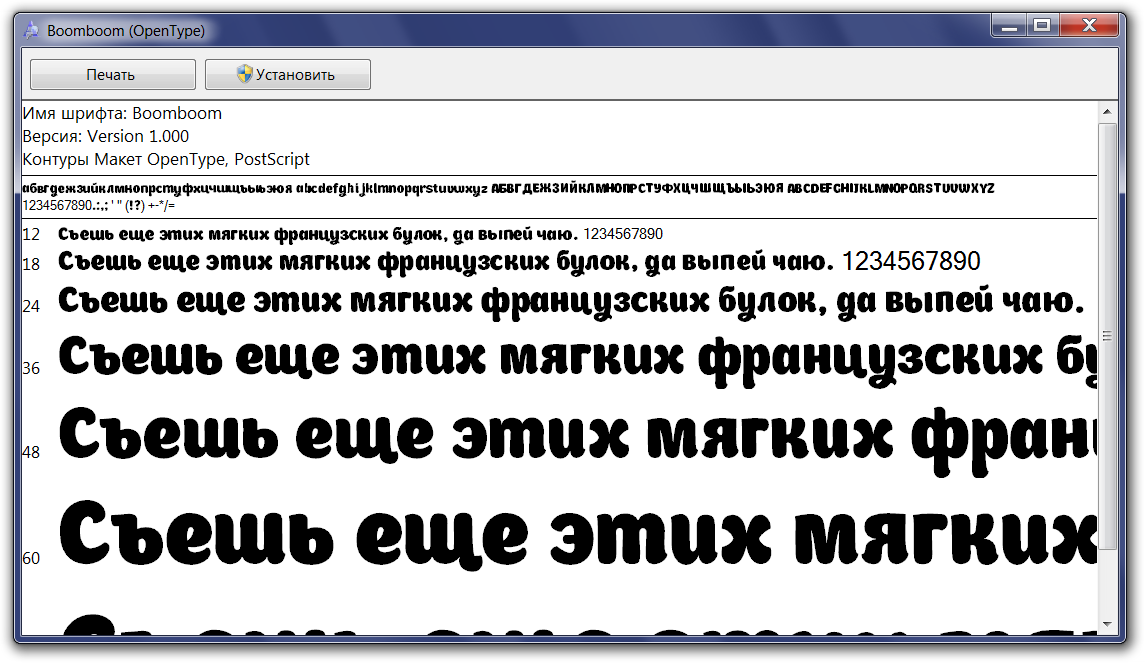The height and width of the screenshot is (663, 1145).
Task: Click the Печать (Print) button
Action: click(x=112, y=74)
